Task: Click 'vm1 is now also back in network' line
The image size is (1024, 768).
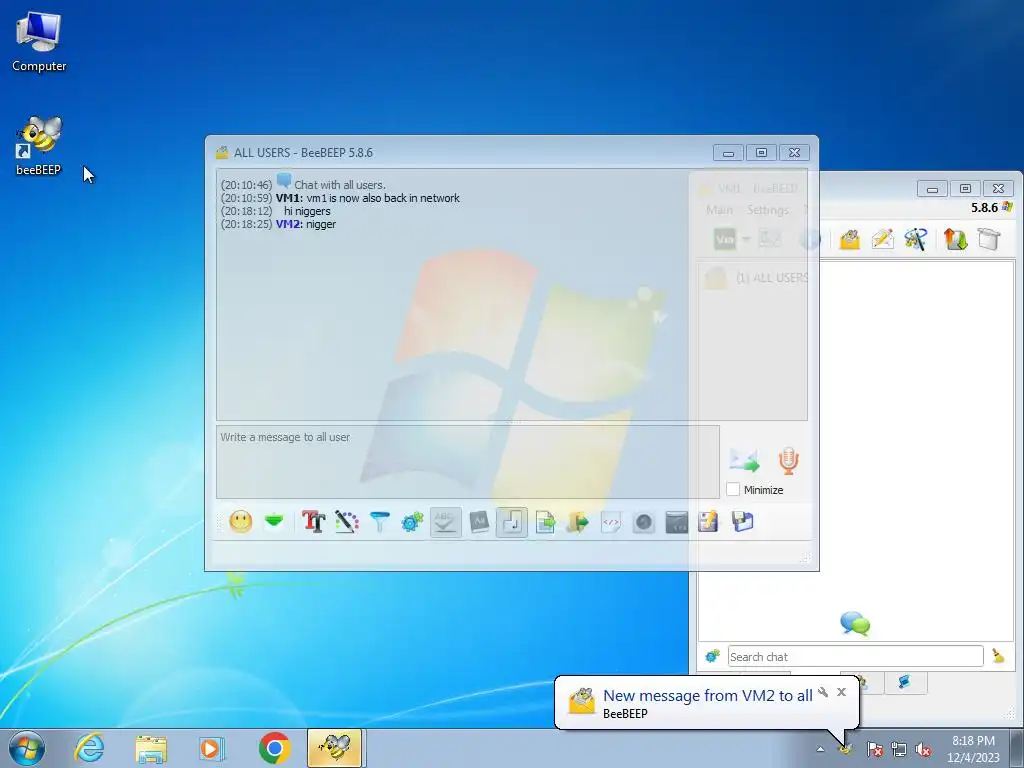Action: point(383,198)
